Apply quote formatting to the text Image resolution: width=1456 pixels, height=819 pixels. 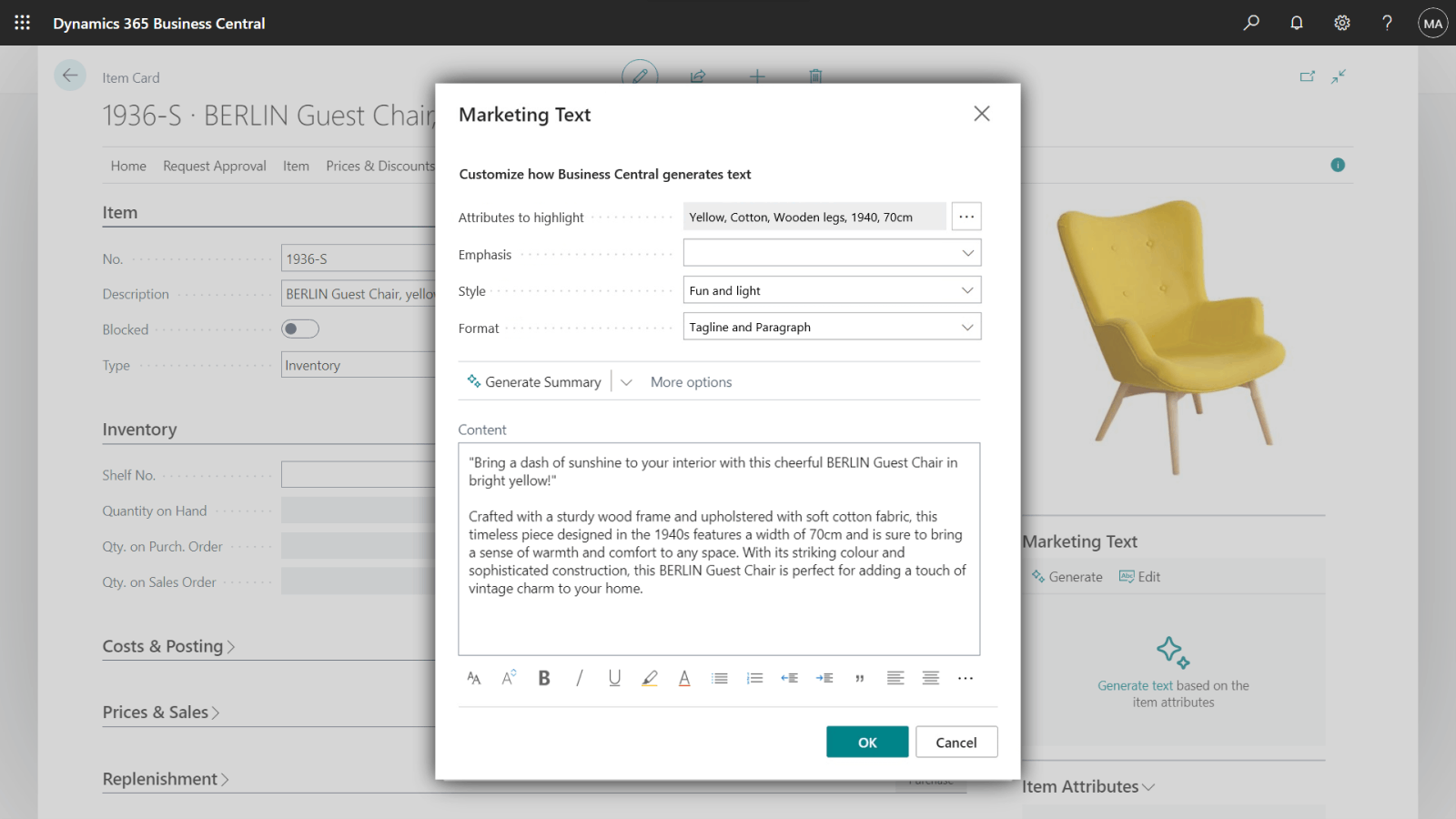coord(860,678)
